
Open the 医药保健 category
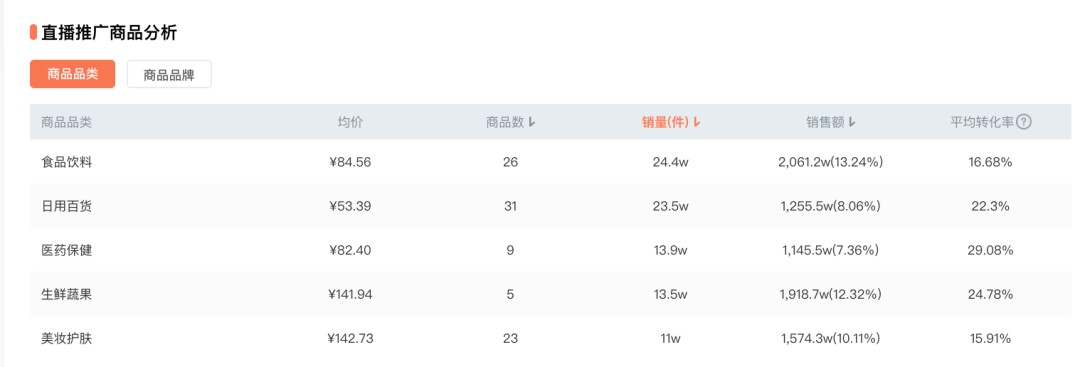coord(550,251)
